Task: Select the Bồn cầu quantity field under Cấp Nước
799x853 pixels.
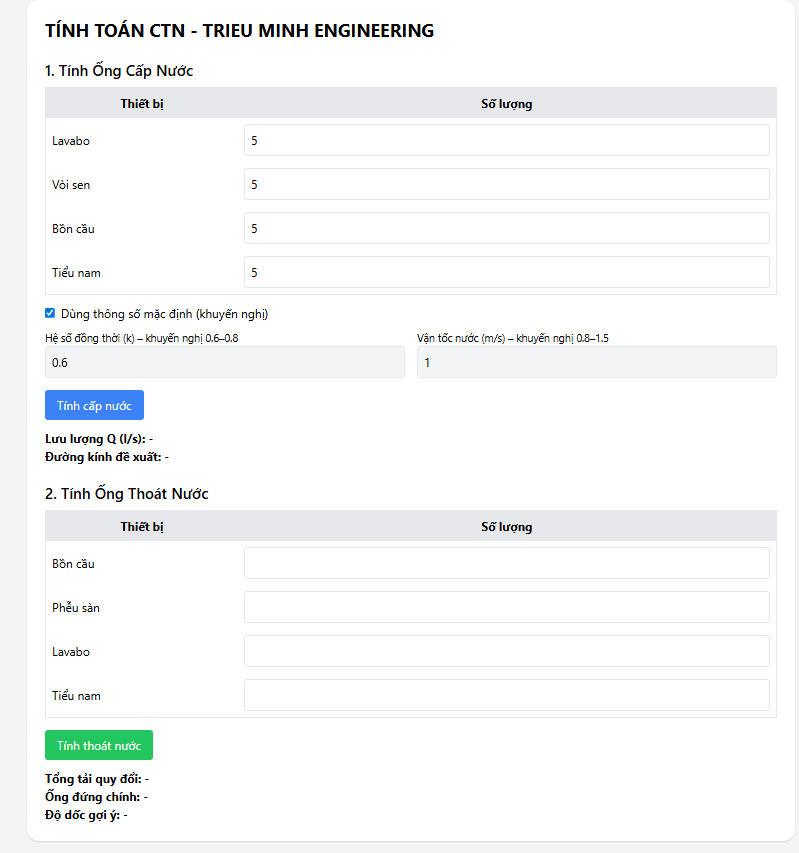Action: coord(506,229)
